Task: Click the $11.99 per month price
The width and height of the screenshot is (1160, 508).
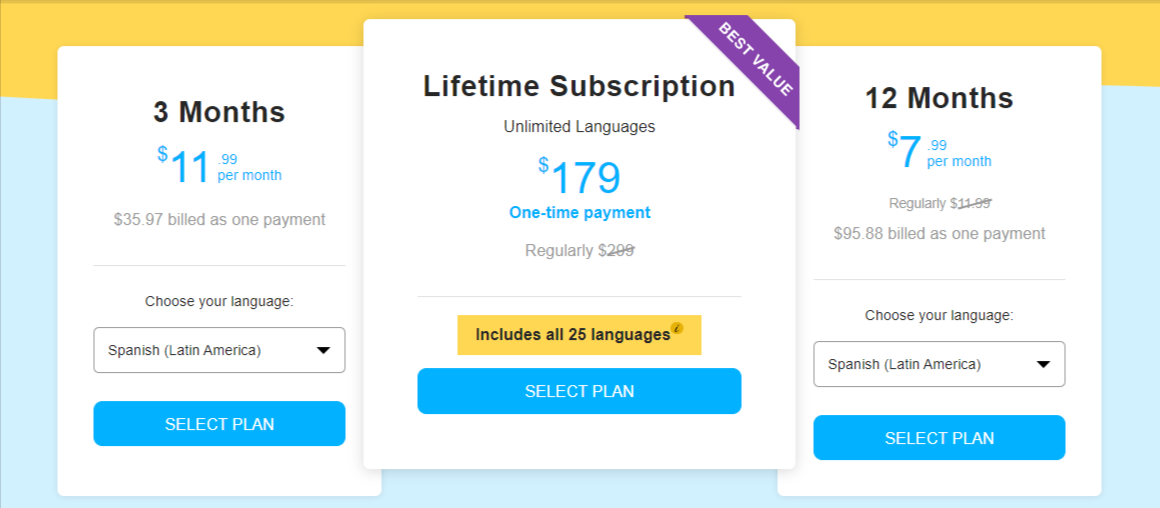Action: coord(219,167)
